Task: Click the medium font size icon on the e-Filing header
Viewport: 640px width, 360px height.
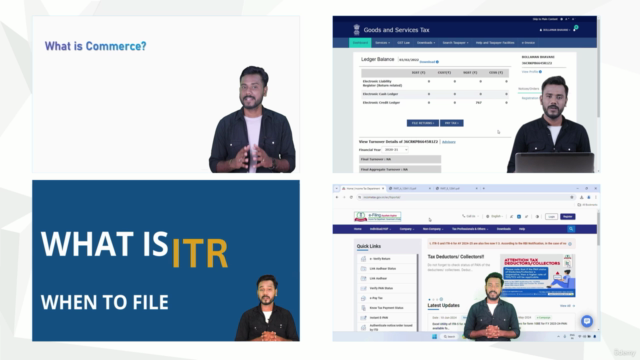Action: tap(519, 216)
